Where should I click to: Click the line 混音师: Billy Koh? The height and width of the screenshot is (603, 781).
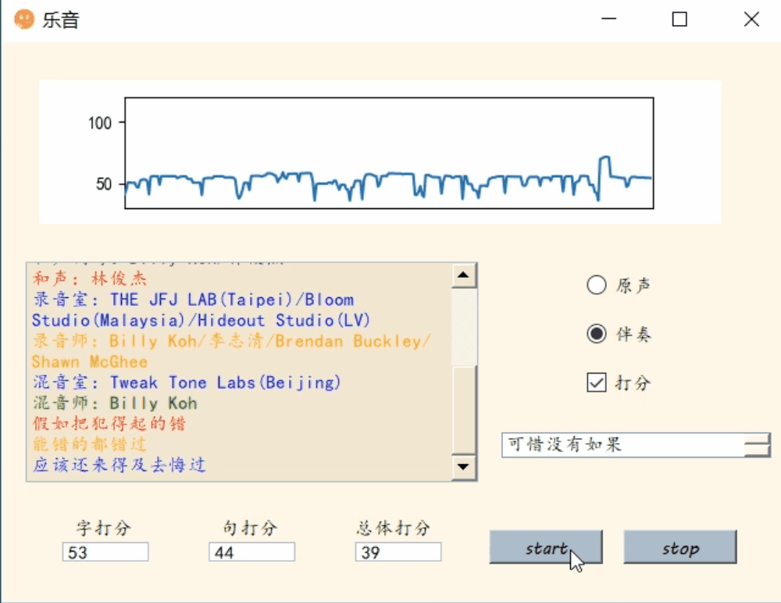(115, 403)
